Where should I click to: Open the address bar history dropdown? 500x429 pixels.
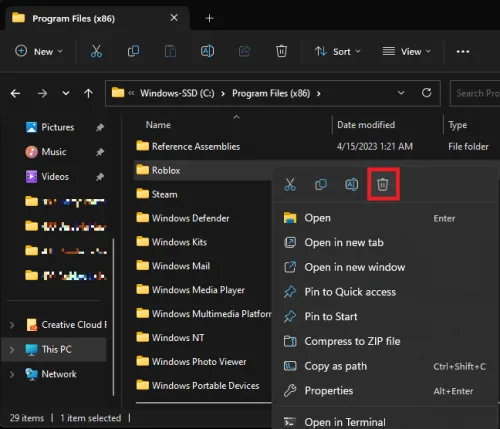401,93
